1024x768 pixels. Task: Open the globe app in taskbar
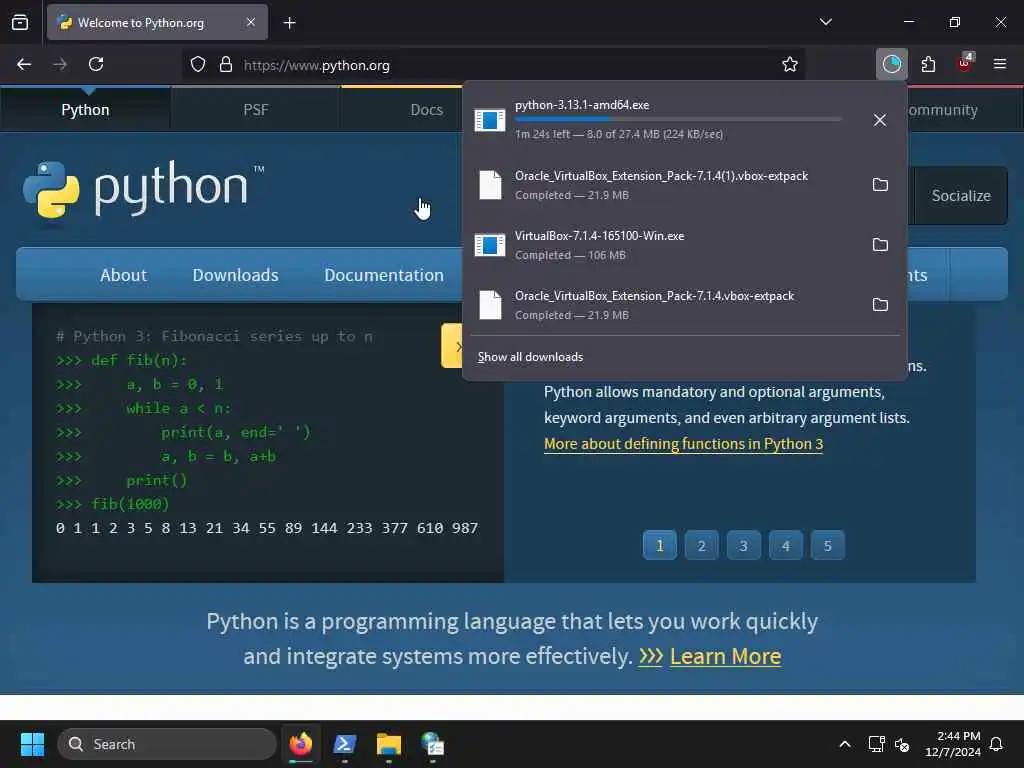[432, 744]
